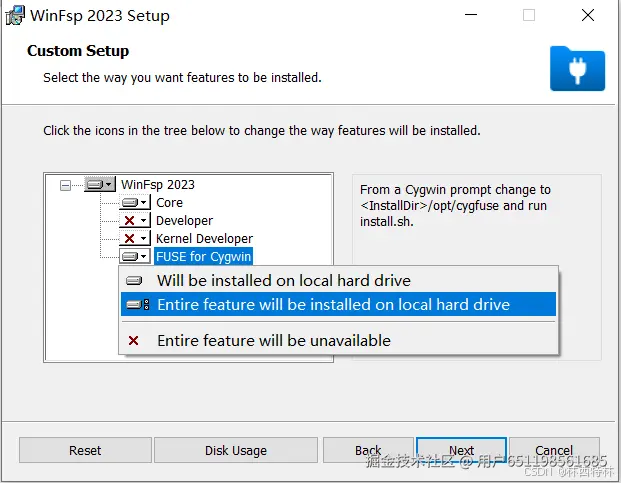
Task: Open the Core feature install-state dropdown
Action: coord(135,203)
